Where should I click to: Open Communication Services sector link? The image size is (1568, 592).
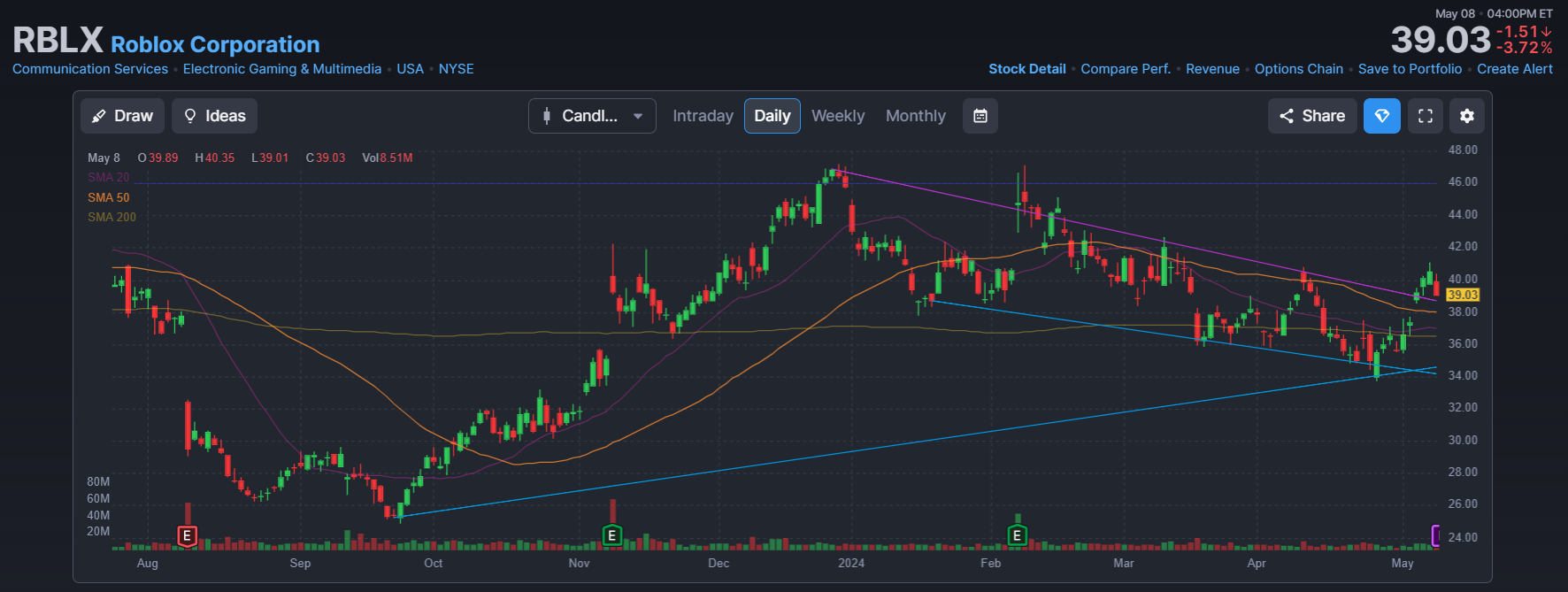tap(90, 69)
